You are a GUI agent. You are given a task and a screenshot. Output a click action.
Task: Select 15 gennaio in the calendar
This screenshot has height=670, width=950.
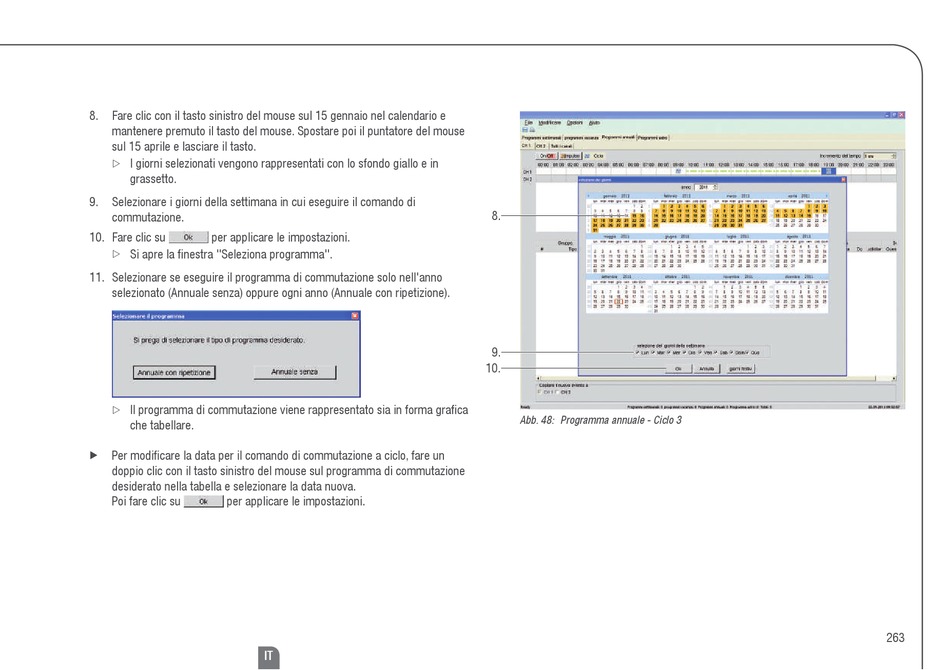634,215
